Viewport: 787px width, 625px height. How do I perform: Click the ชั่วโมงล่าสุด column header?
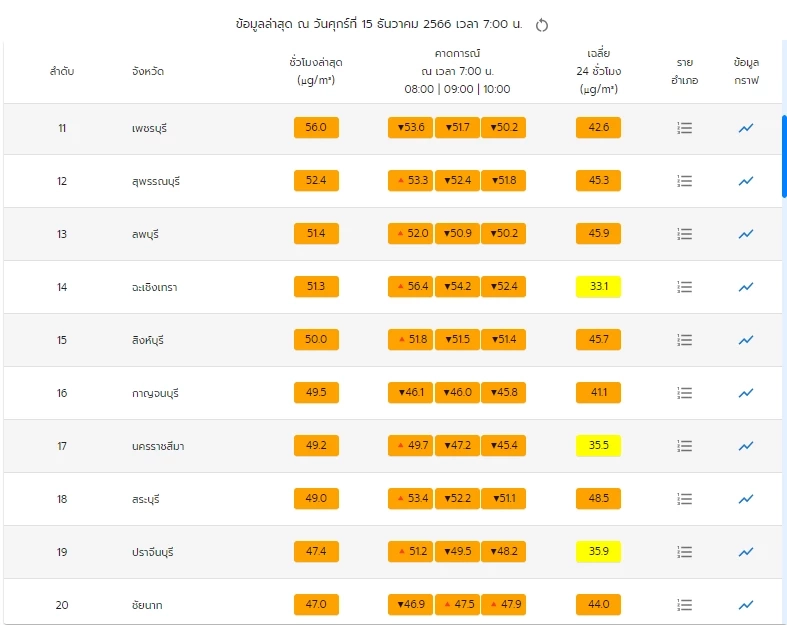316,71
